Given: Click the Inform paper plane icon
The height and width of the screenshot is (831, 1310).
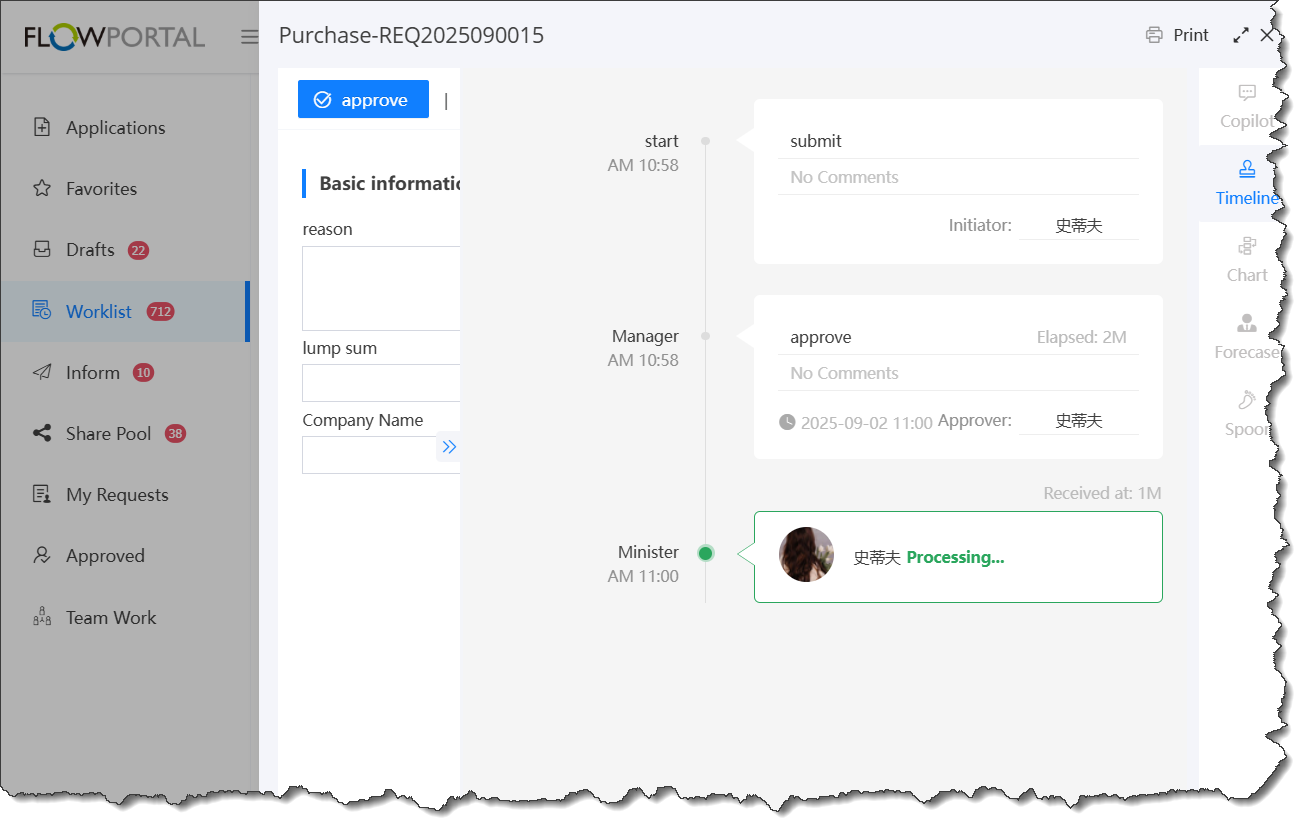Looking at the screenshot, I should 42,373.
